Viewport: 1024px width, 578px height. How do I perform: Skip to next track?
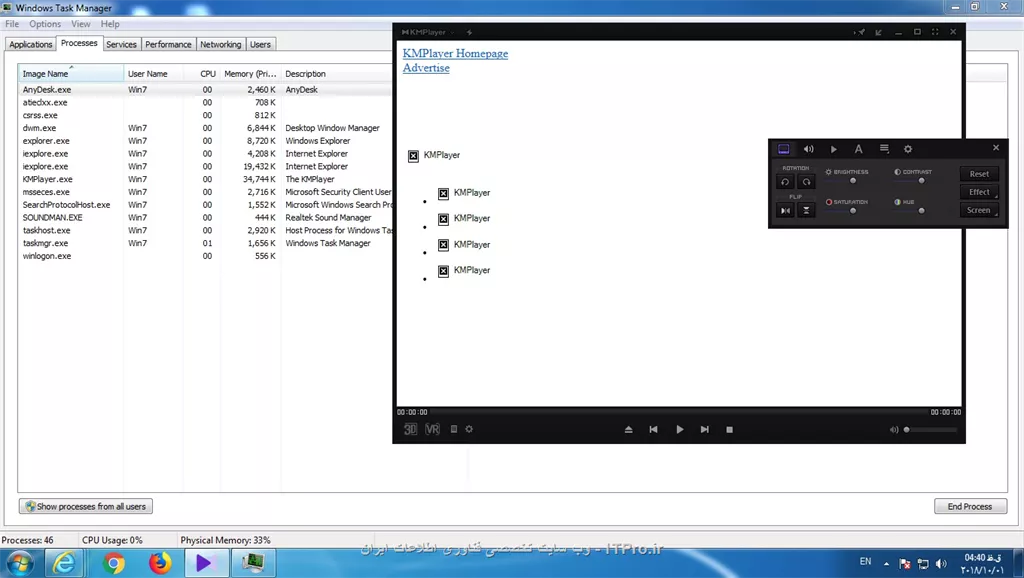[x=705, y=429]
